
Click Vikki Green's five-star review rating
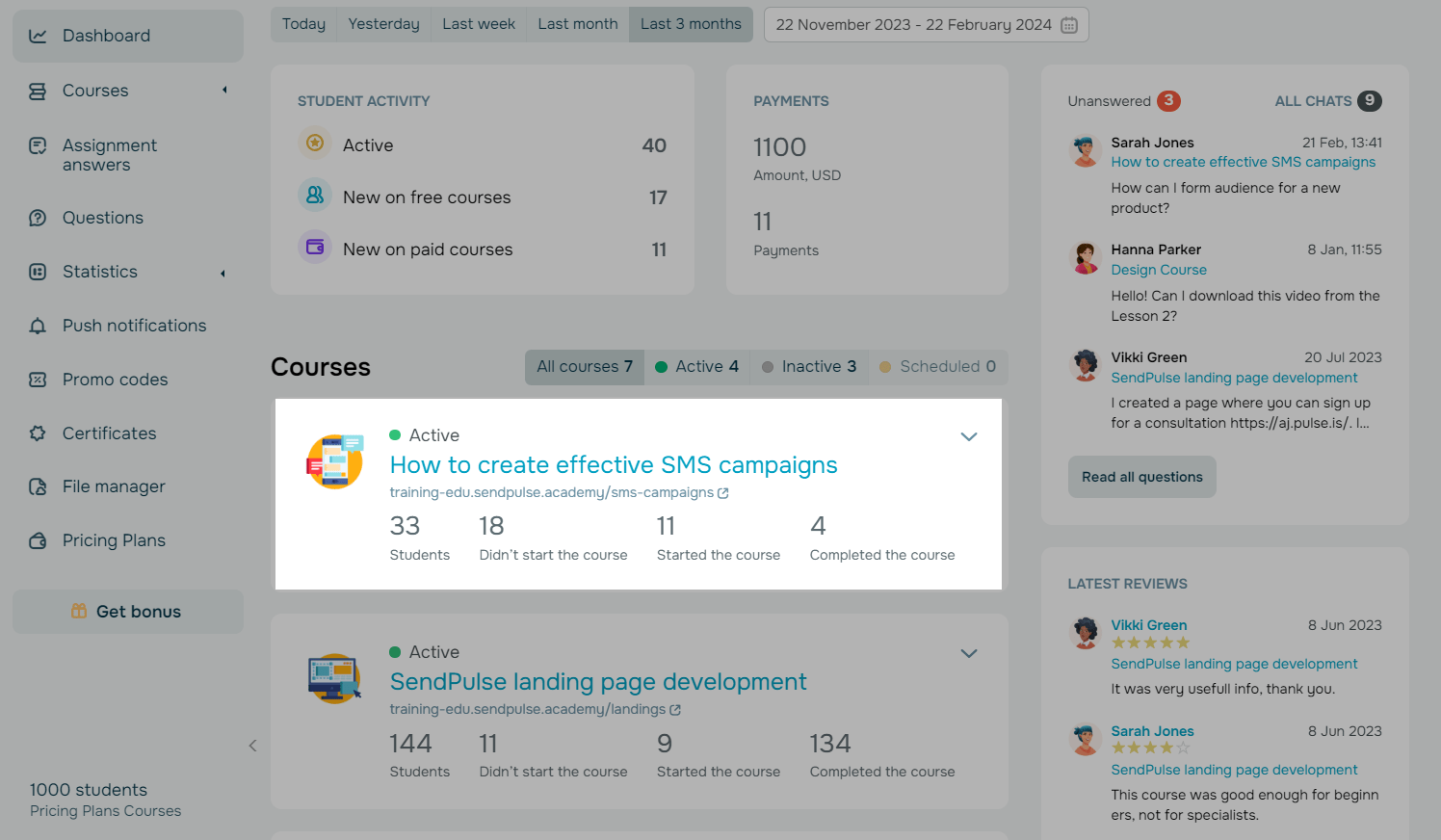coord(1150,643)
